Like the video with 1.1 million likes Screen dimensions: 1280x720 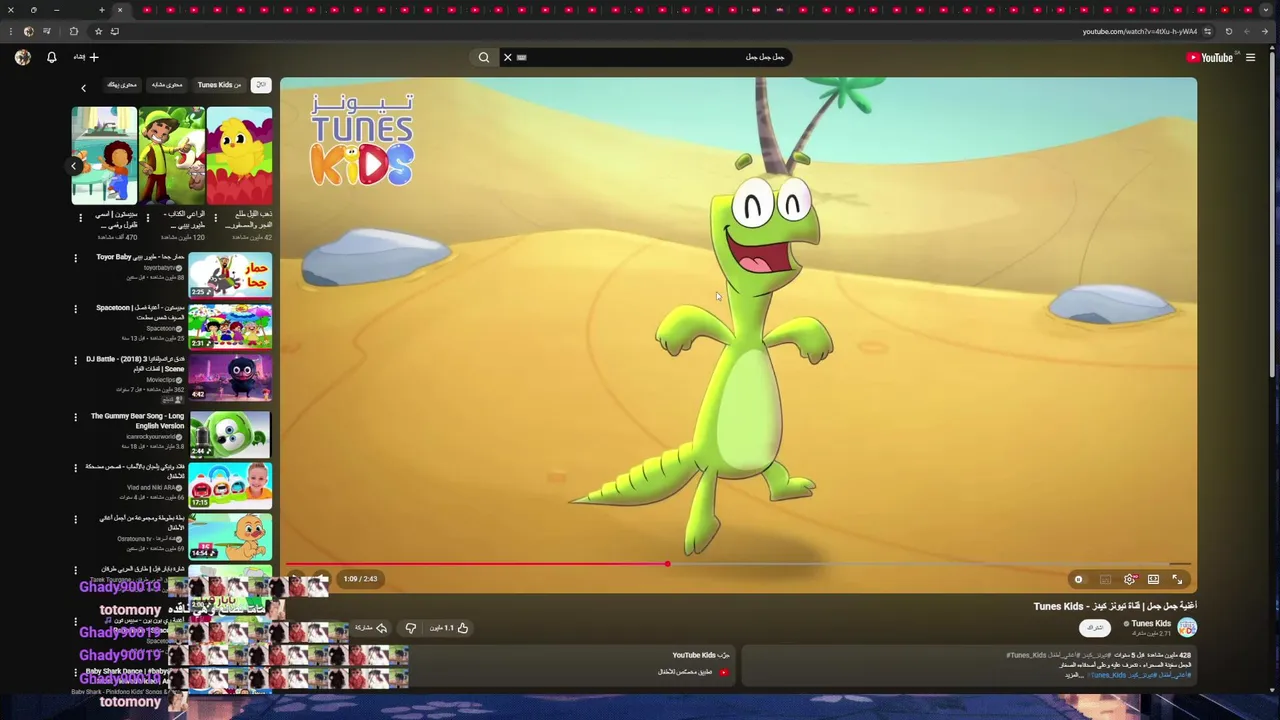point(449,628)
